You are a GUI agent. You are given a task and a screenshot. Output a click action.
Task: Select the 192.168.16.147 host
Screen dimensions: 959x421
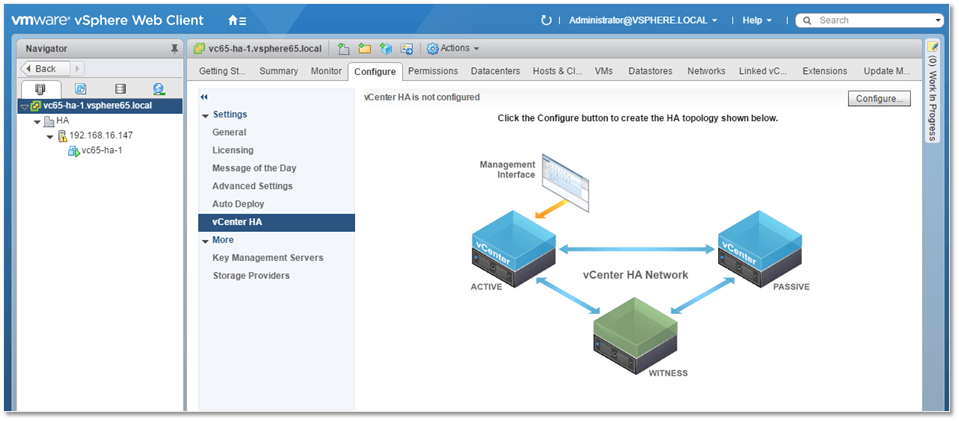point(101,135)
